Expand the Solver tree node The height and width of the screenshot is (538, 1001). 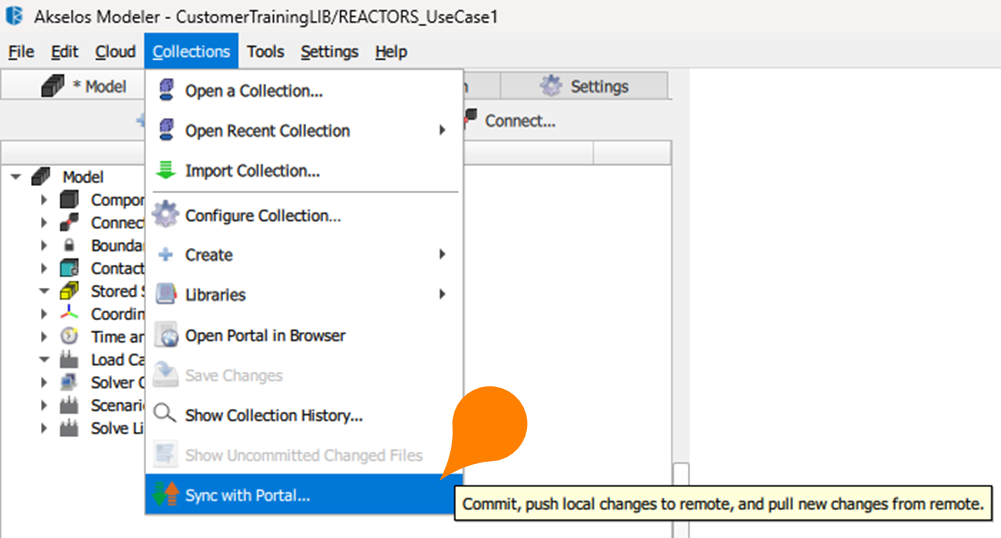(x=43, y=382)
